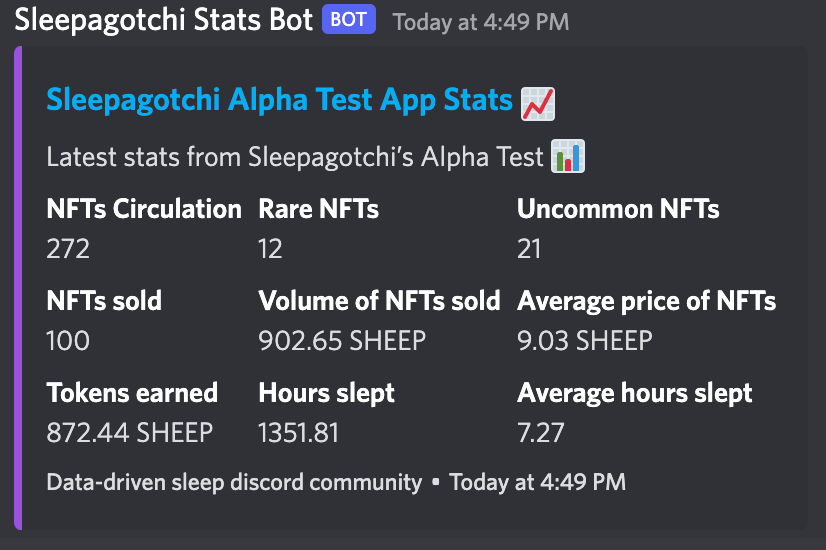826x550 pixels.
Task: Click the Sleepagotchi Stats Bot username
Action: [x=163, y=21]
